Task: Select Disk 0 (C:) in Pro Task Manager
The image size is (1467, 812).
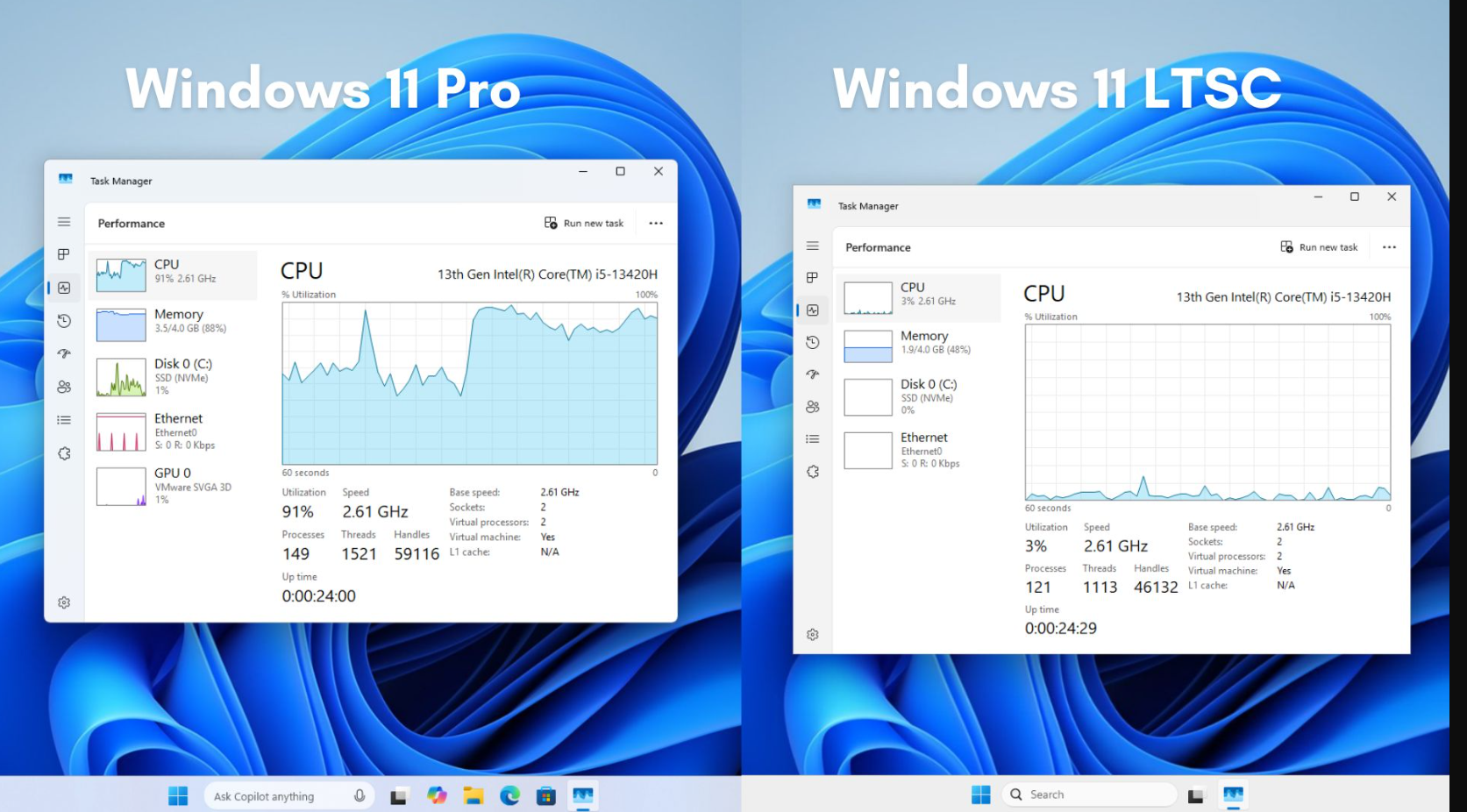Action: (x=173, y=376)
